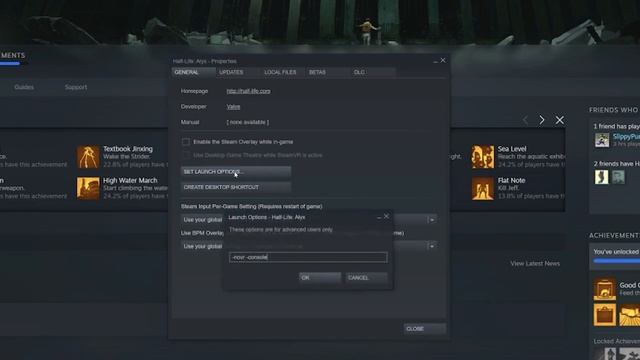Cancel the Launch Options dialog
640x360 pixels.
coord(366,278)
